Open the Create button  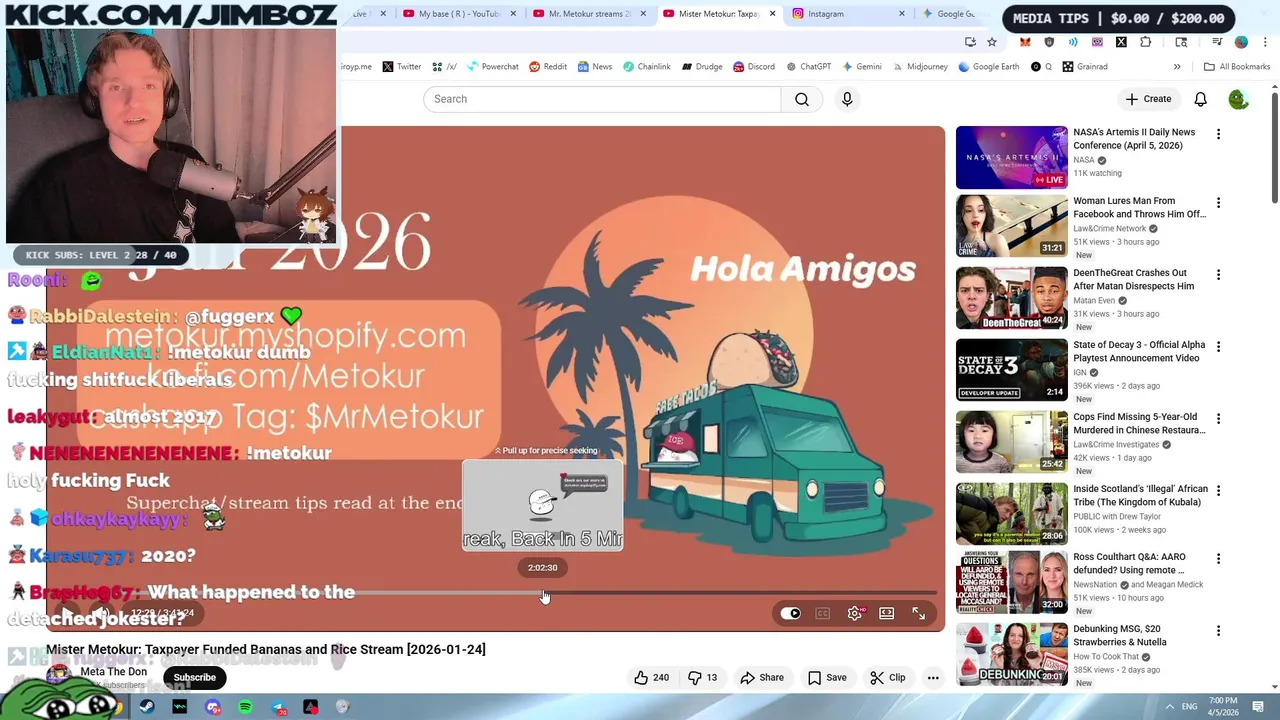[x=1148, y=99]
